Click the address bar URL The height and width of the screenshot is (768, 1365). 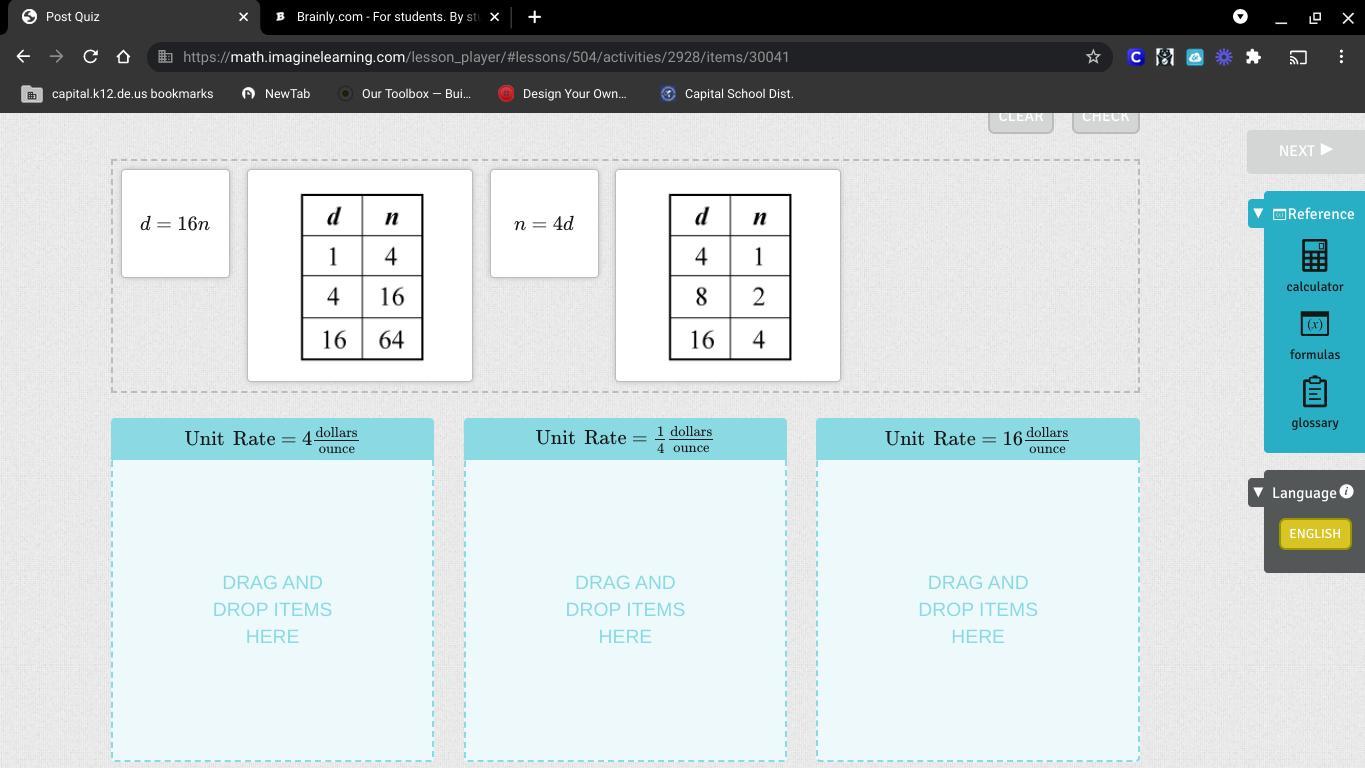point(486,57)
